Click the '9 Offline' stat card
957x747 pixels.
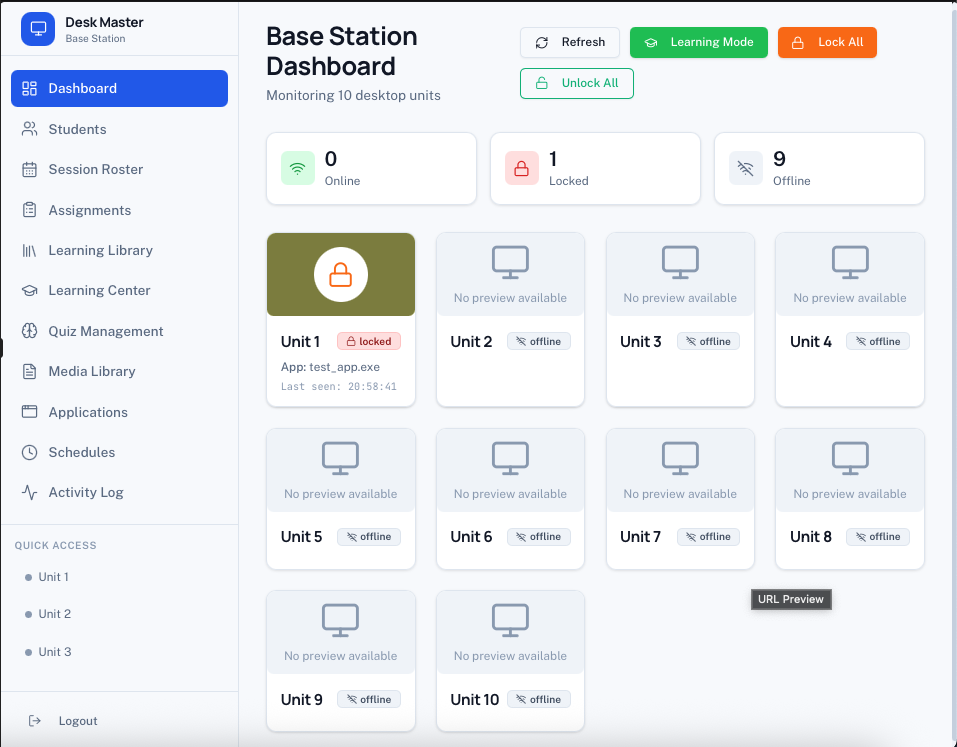[820, 168]
